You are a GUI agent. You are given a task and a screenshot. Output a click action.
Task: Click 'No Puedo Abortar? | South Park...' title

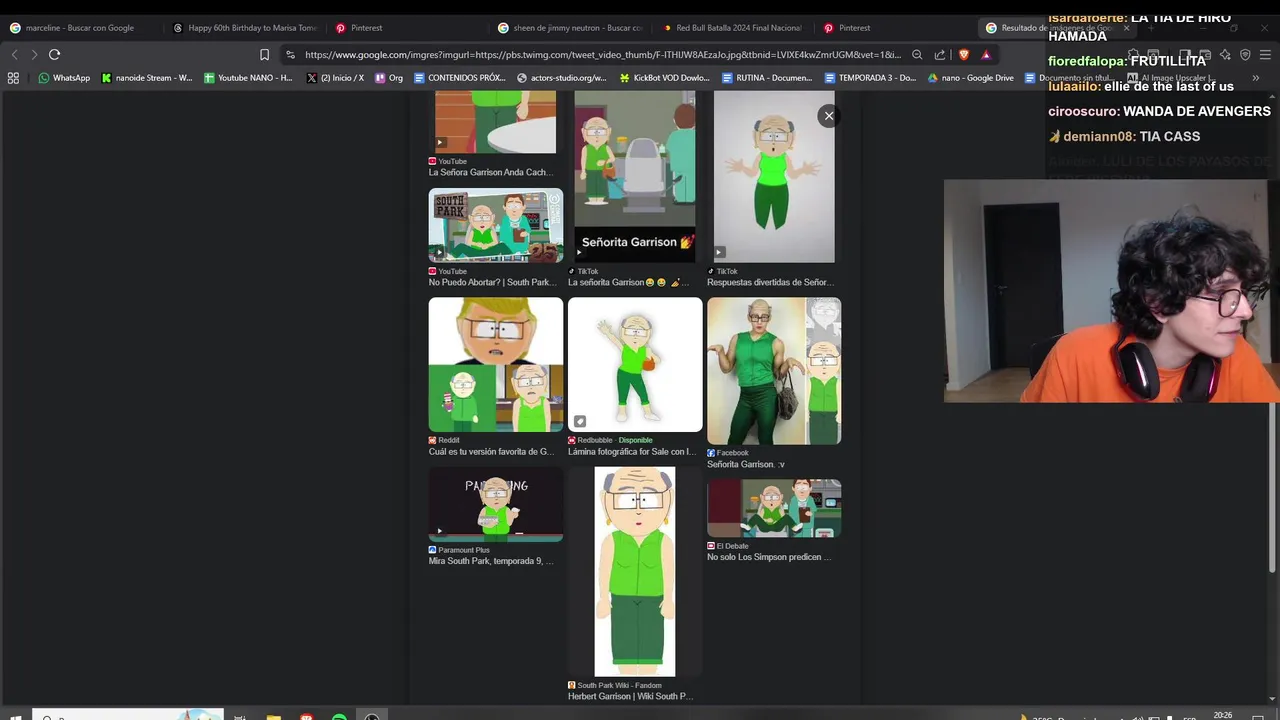tap(493, 282)
